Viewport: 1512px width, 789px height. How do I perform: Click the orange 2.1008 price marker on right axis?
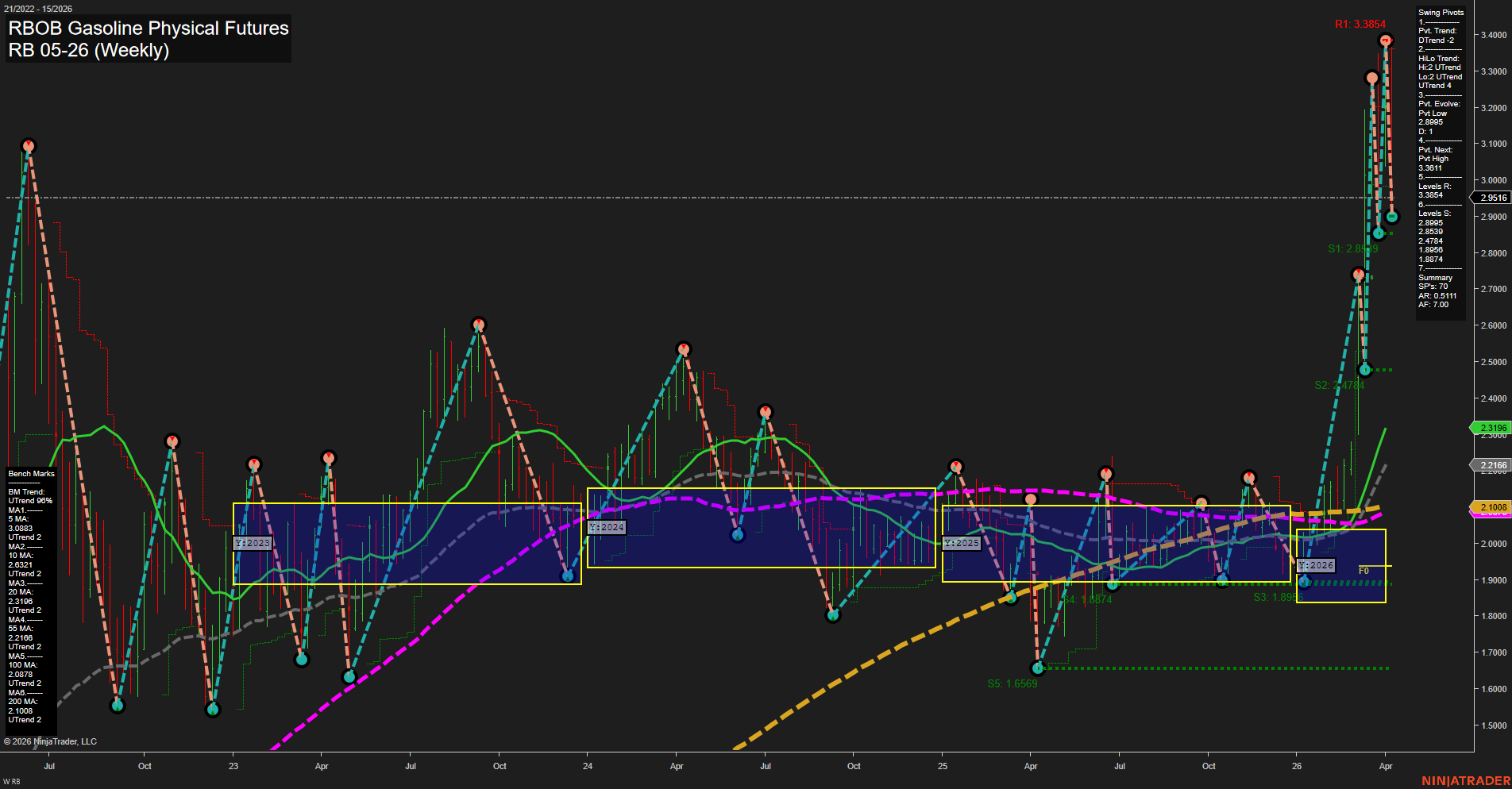click(x=1491, y=507)
